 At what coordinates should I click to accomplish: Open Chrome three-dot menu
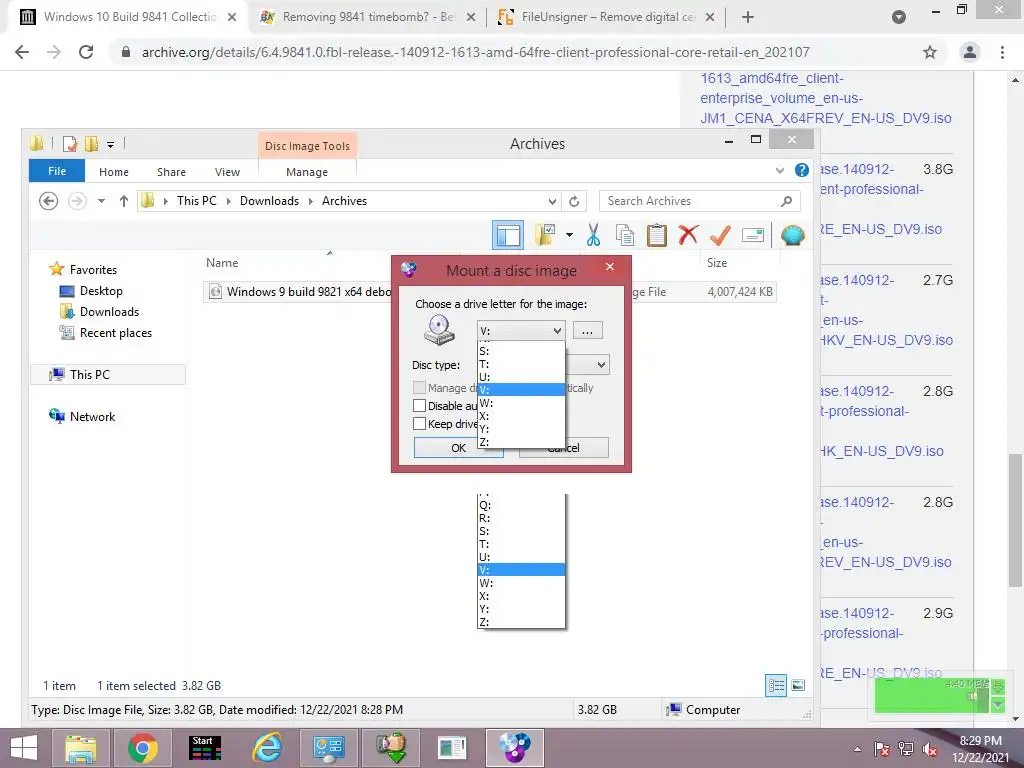coord(1002,52)
